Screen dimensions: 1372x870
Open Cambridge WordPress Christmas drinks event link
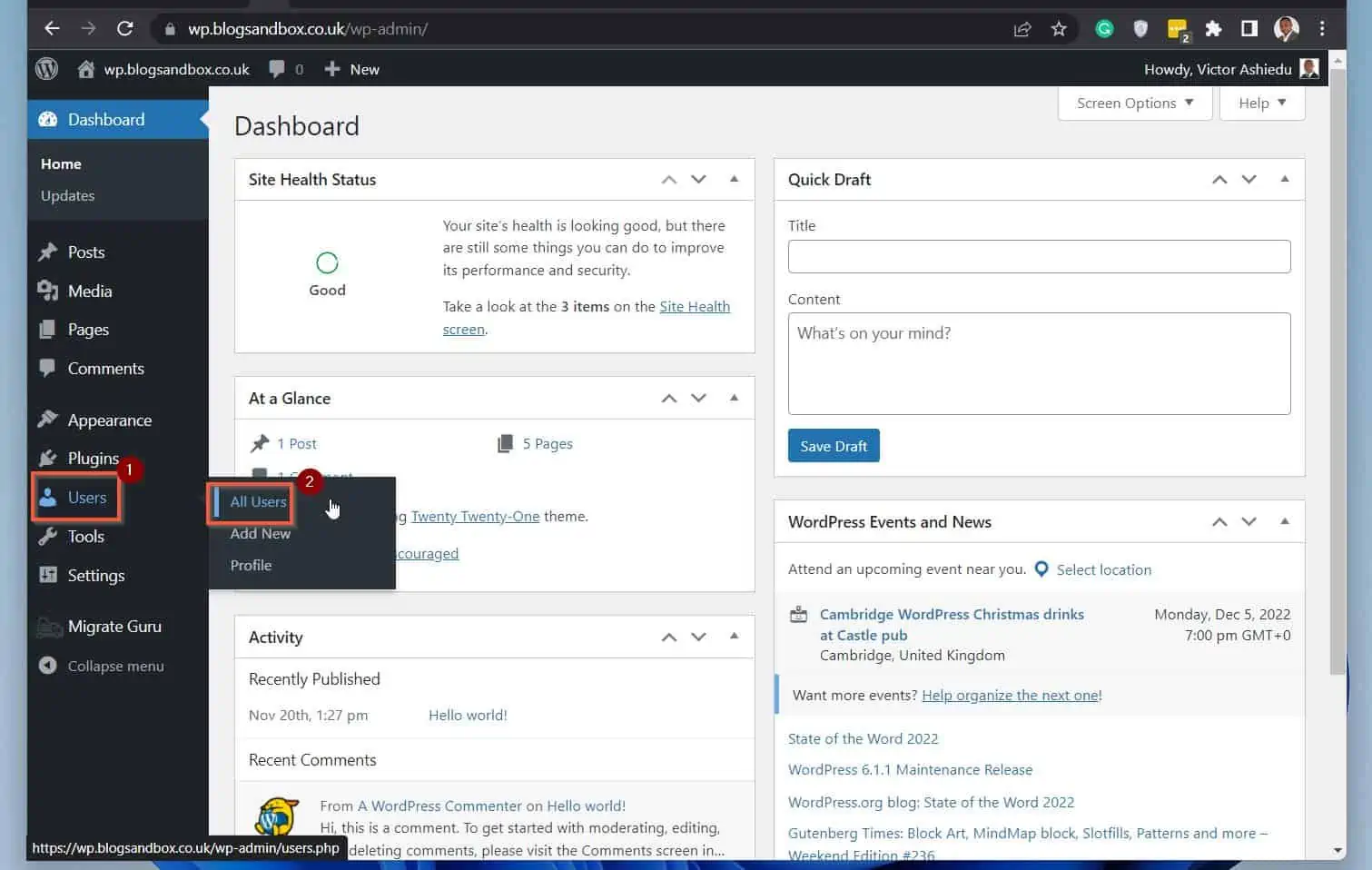[952, 625]
